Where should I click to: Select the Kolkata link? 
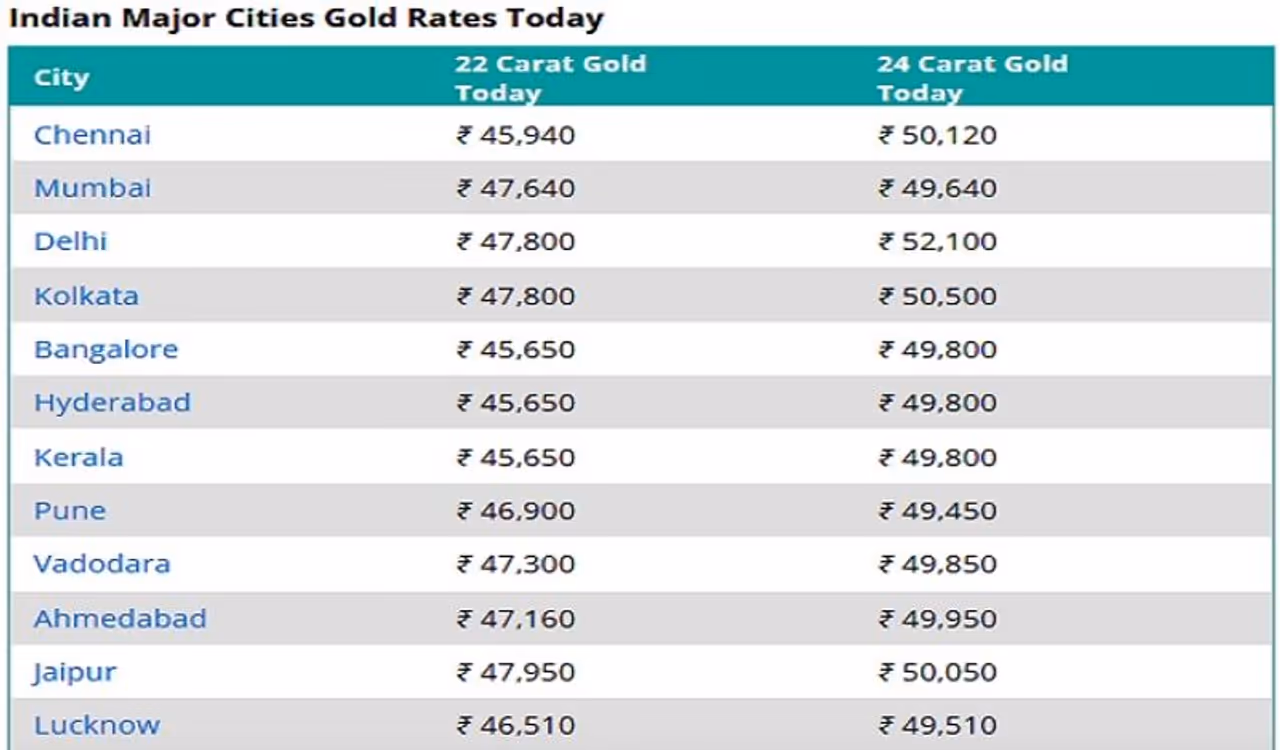click(86, 296)
